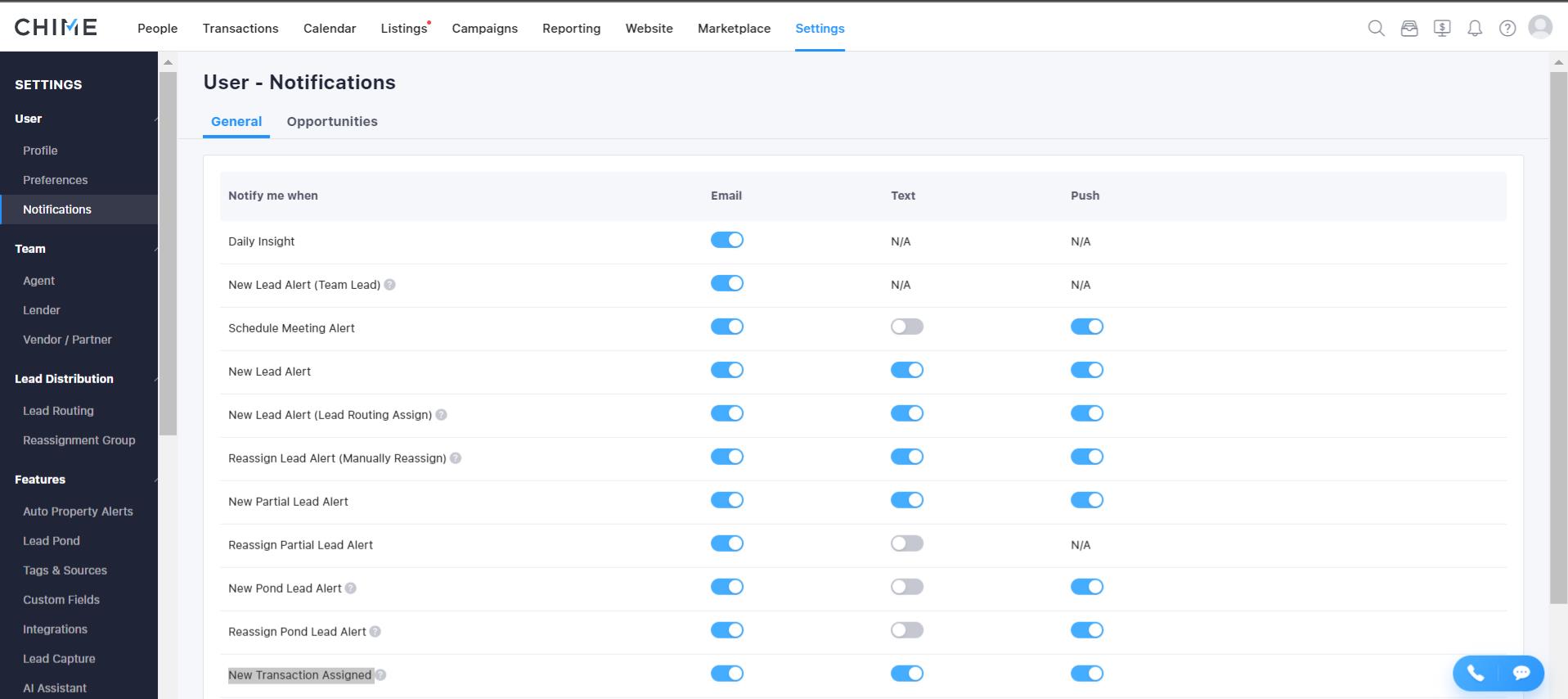Viewport: 1568px width, 699px height.
Task: Click sidebar scroll-up arrow
Action: click(x=168, y=62)
